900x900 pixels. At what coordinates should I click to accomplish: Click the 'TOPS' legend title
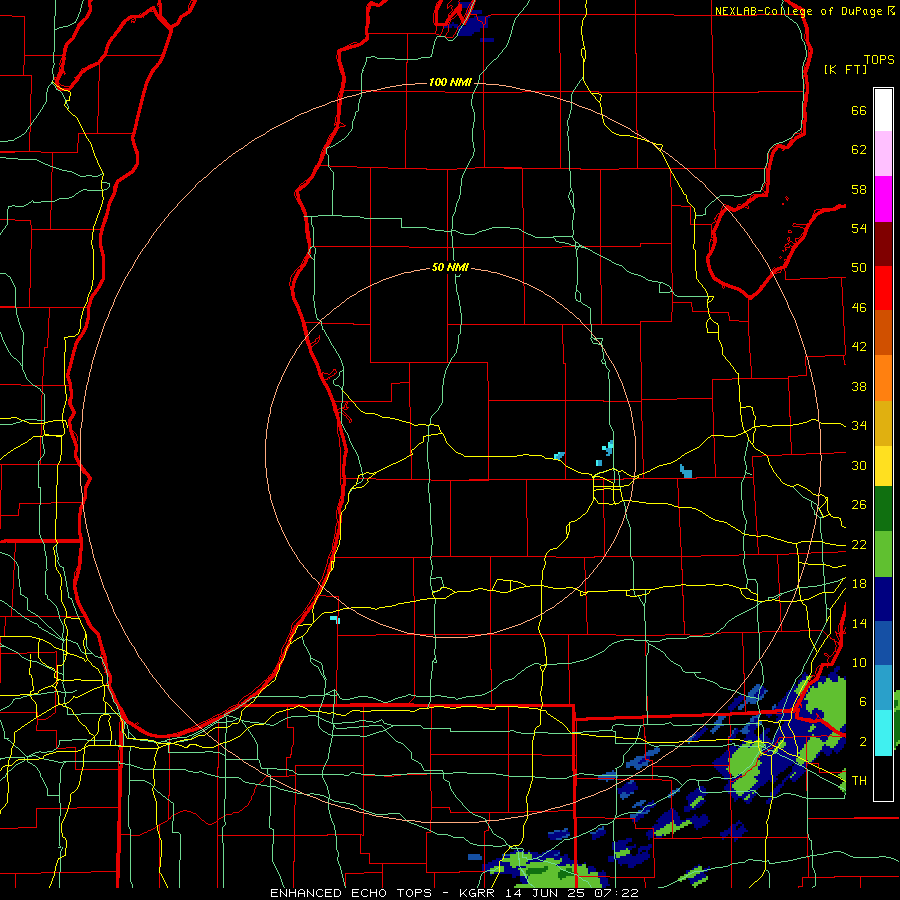(x=879, y=60)
